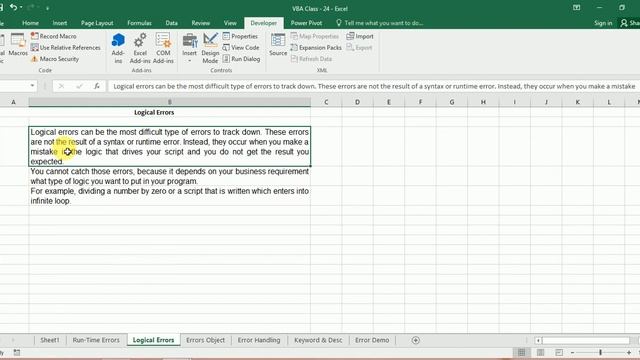Click XML Import
The width and height of the screenshot is (640, 360).
(360, 36)
